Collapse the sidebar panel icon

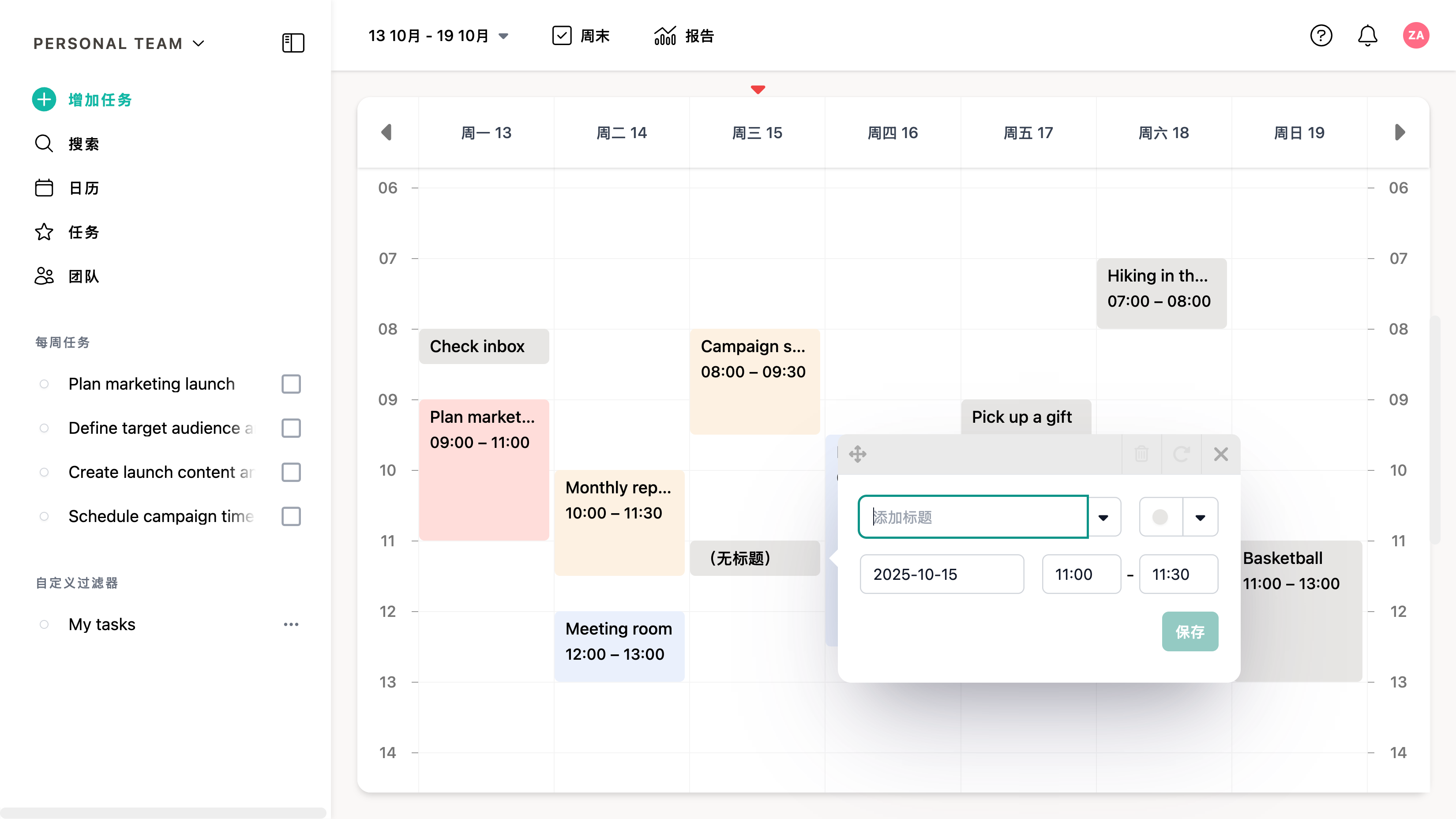coord(293,43)
